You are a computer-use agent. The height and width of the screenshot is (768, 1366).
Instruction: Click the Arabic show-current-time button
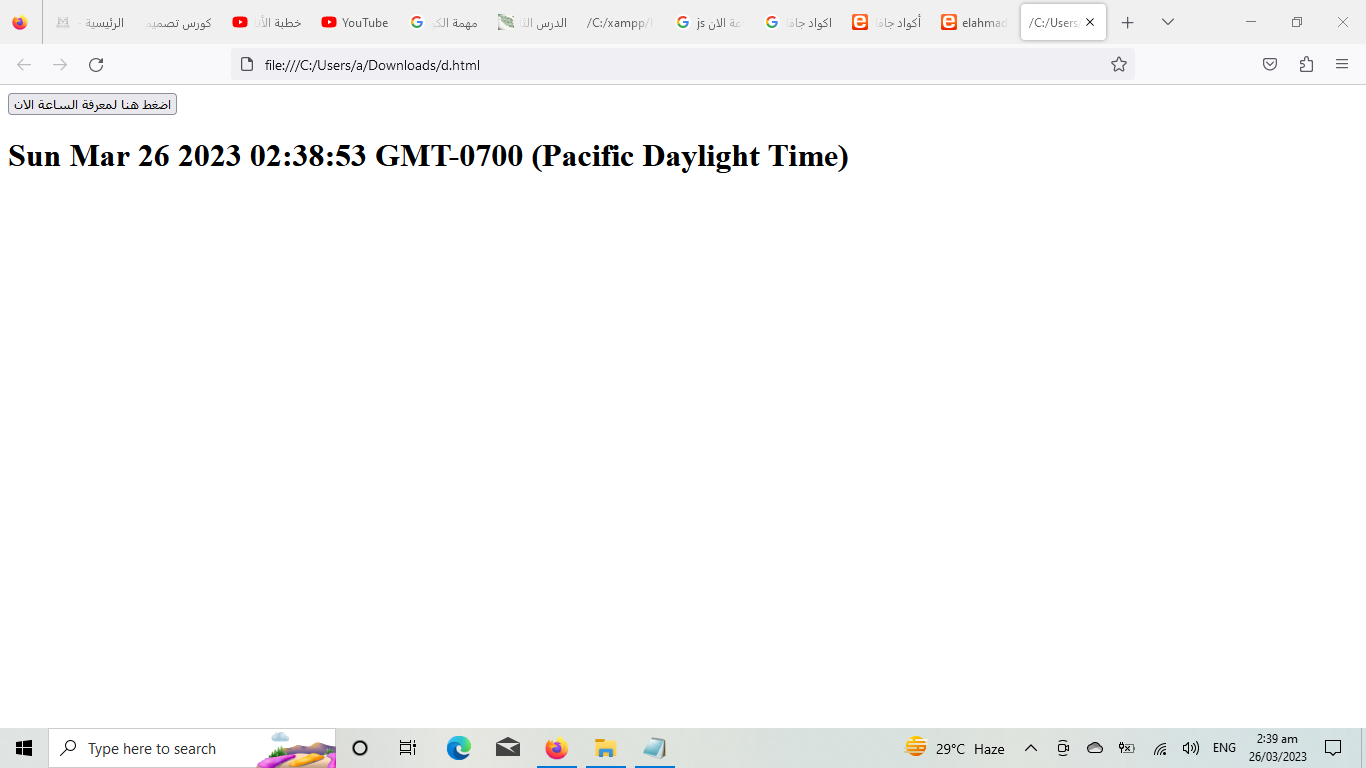pyautogui.click(x=92, y=104)
